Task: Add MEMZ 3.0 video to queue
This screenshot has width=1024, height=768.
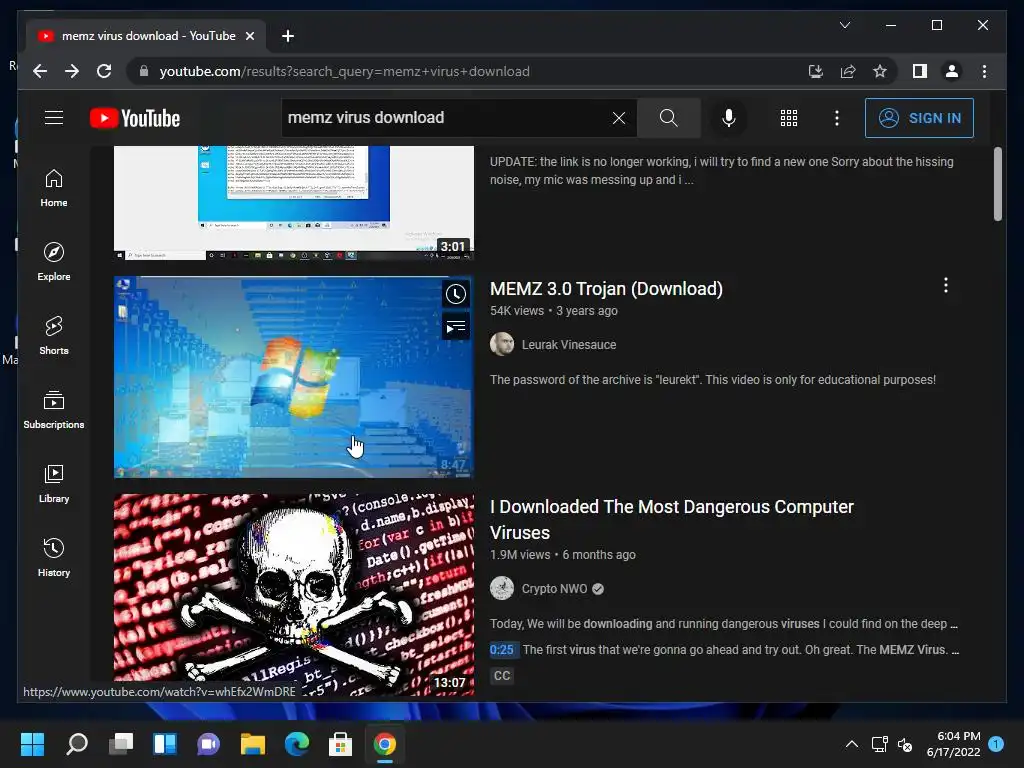Action: pyautogui.click(x=456, y=327)
